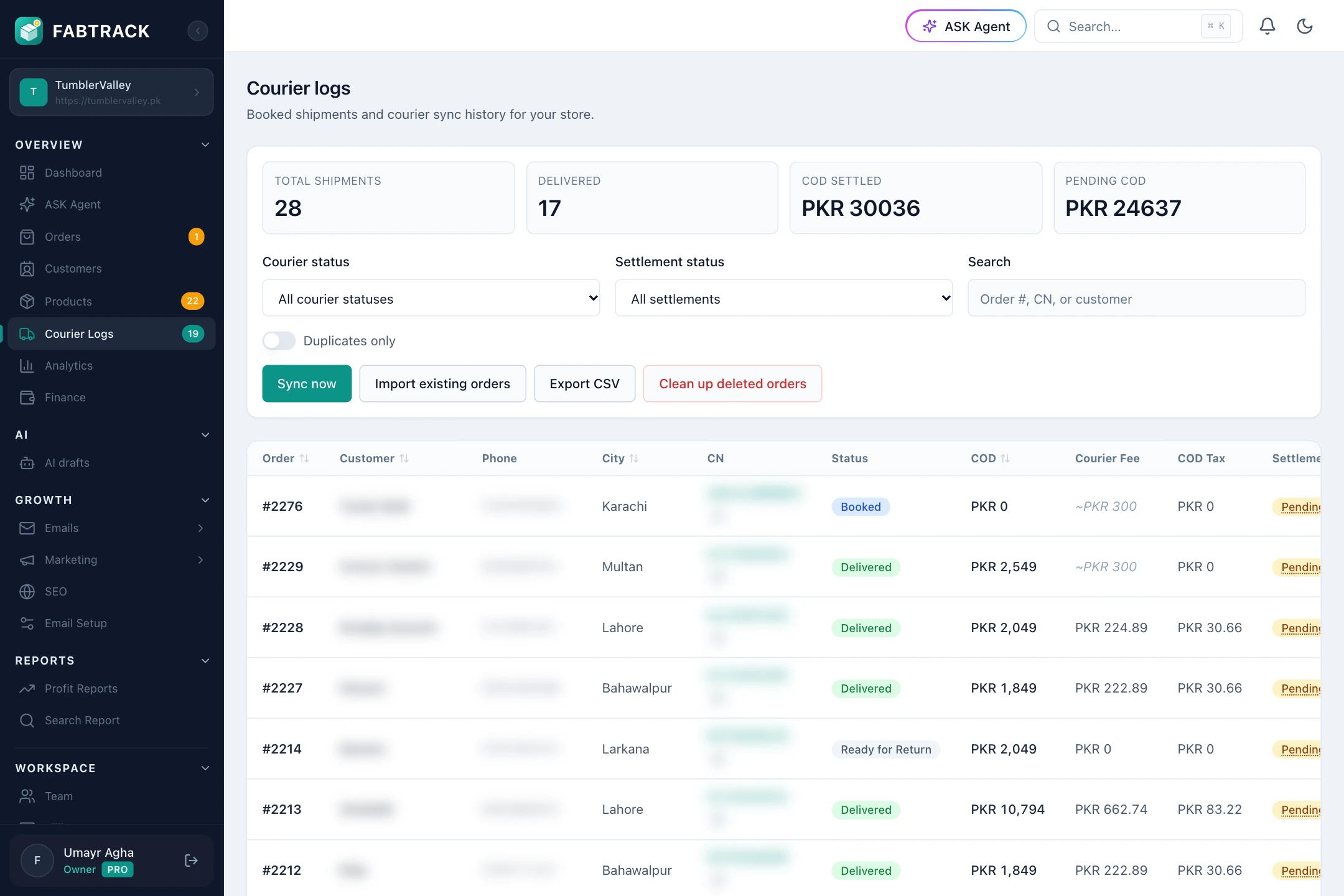This screenshot has height=896, width=1344.
Task: Open the Dashboard icon in sidebar
Action: pyautogui.click(x=27, y=173)
